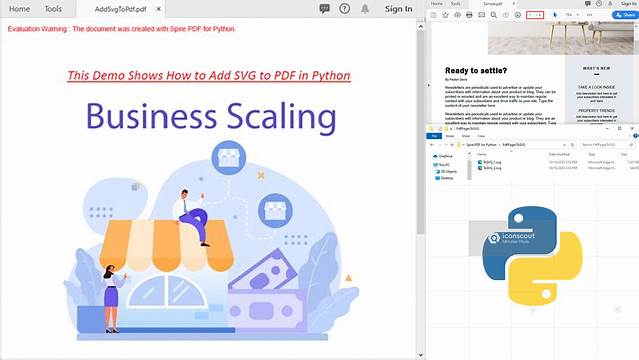This screenshot has width=639, height=360.
Task: Open the three-dots more tools menu
Action: pyautogui.click(x=589, y=15)
